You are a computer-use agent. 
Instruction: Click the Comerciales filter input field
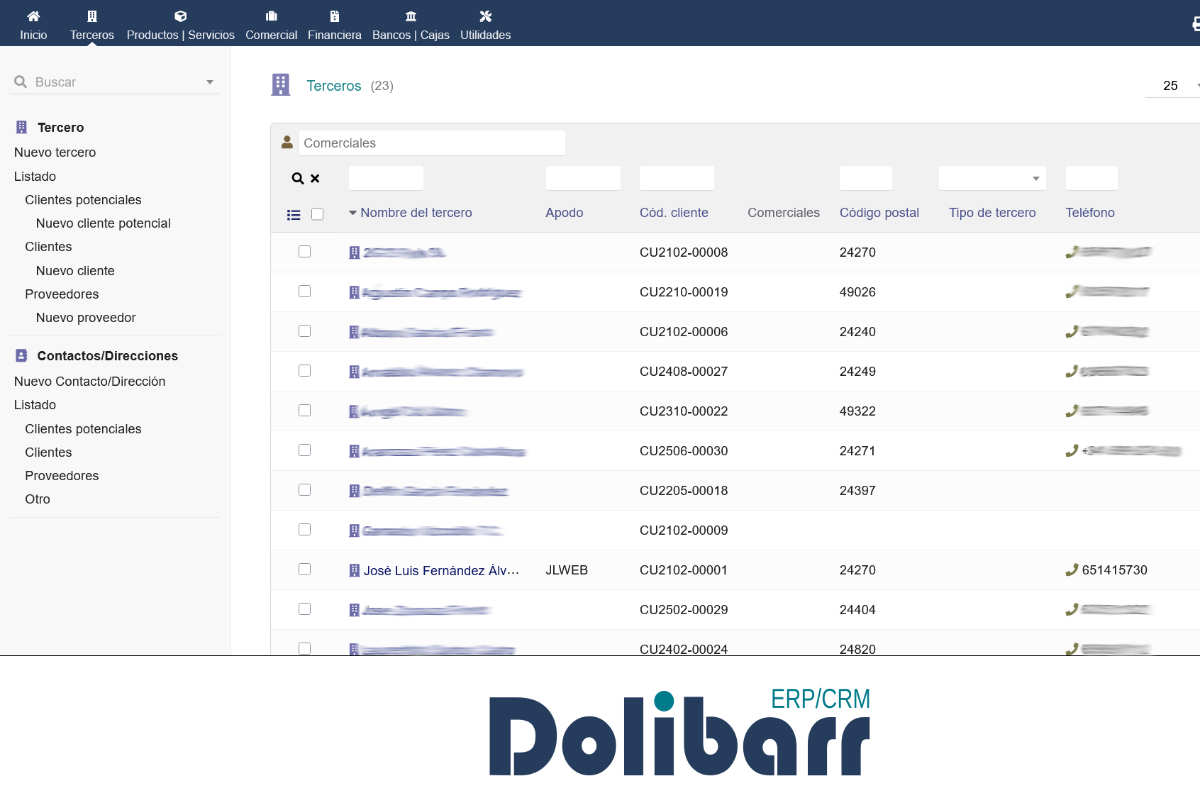point(431,143)
